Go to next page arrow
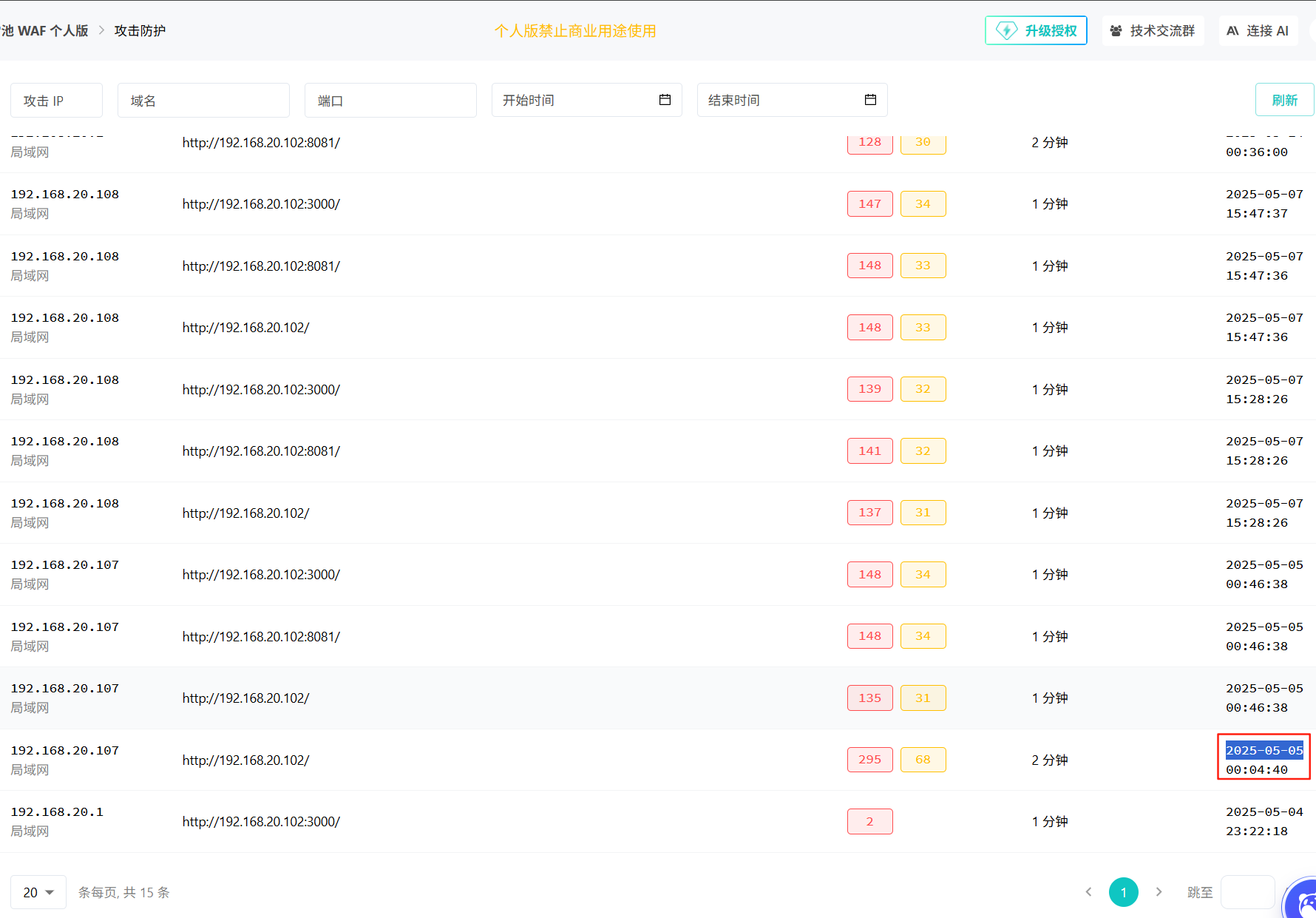Viewport: 1316px width, 918px height. click(x=1159, y=892)
